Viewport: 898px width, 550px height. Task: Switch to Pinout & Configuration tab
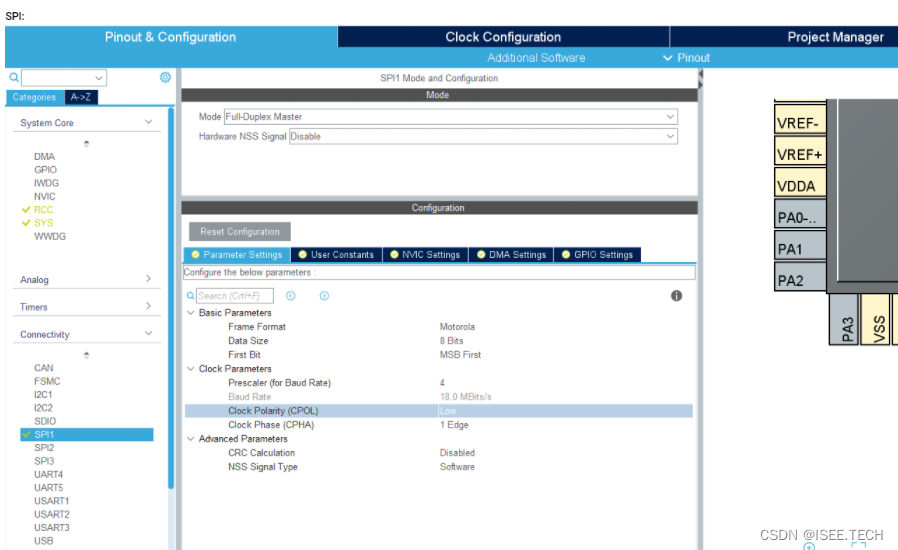tap(171, 37)
